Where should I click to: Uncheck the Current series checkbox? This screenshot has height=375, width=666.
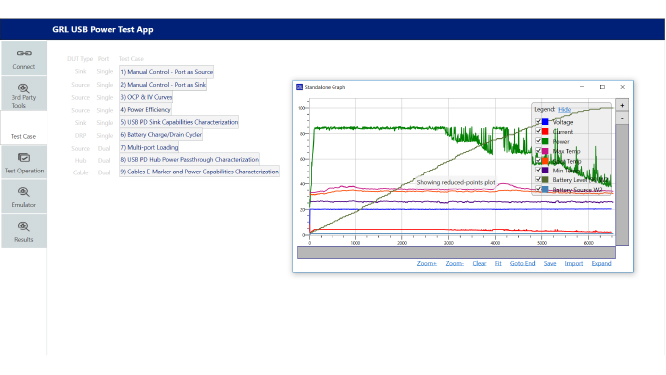tap(538, 131)
